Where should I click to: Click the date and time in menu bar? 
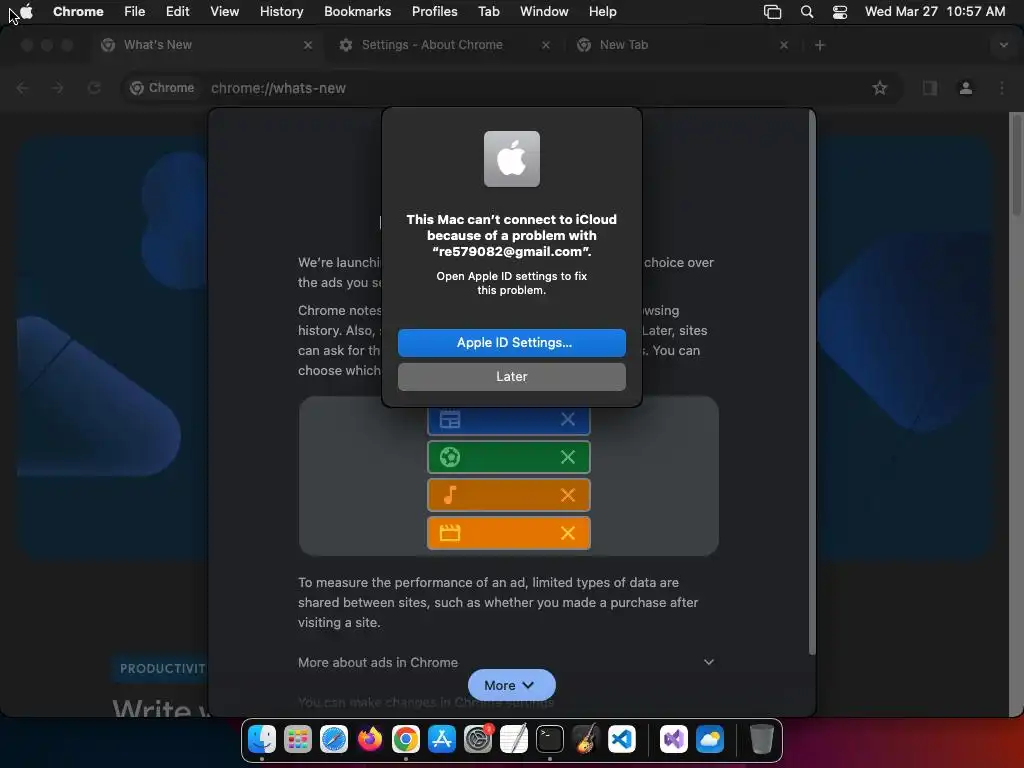pyautogui.click(x=935, y=12)
